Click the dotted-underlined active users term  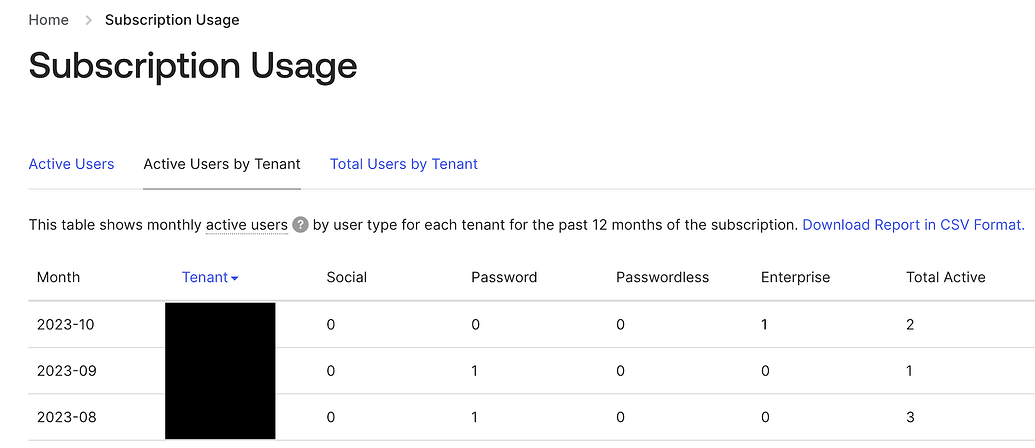[x=247, y=225]
